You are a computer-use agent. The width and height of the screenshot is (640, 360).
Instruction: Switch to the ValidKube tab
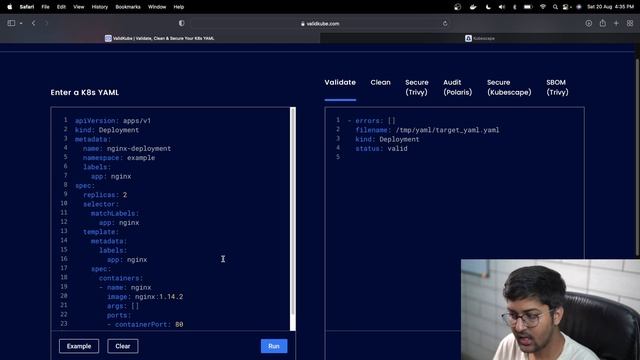coord(160,38)
